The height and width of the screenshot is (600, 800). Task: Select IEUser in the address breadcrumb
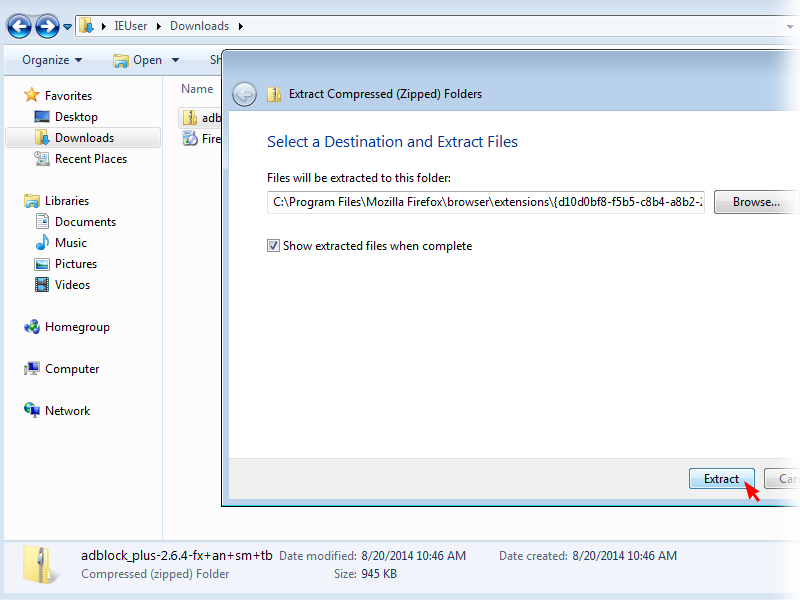tap(131, 26)
